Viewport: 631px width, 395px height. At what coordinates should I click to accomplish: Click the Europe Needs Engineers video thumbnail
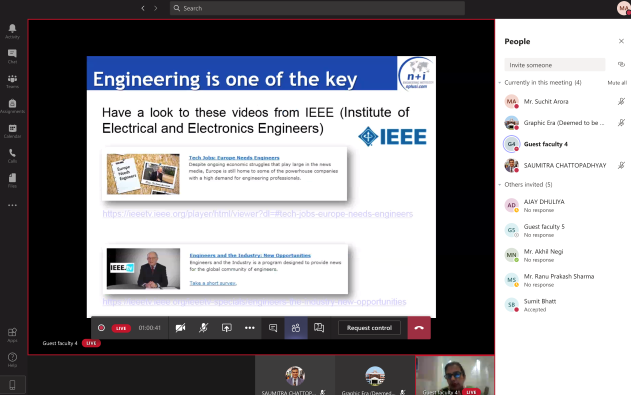(143, 174)
